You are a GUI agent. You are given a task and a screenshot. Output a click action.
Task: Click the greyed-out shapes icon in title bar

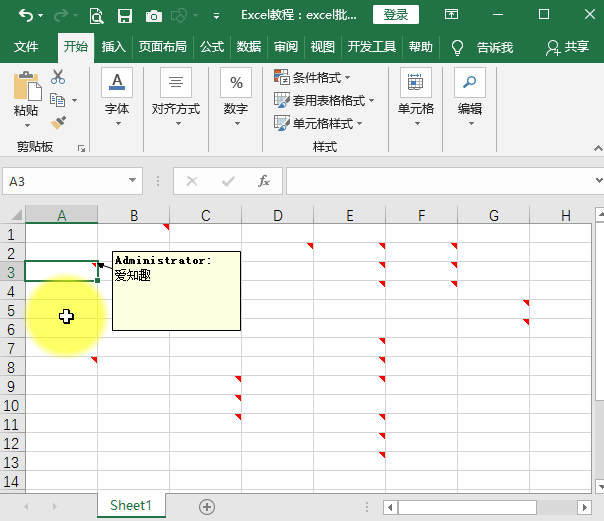[179, 16]
